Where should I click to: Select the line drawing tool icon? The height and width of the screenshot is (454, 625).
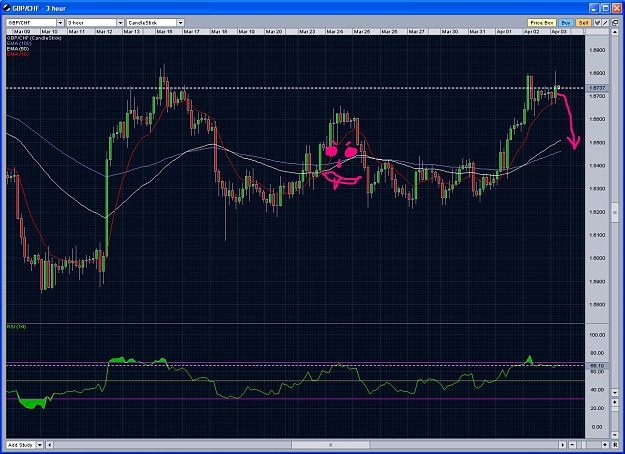pos(605,23)
